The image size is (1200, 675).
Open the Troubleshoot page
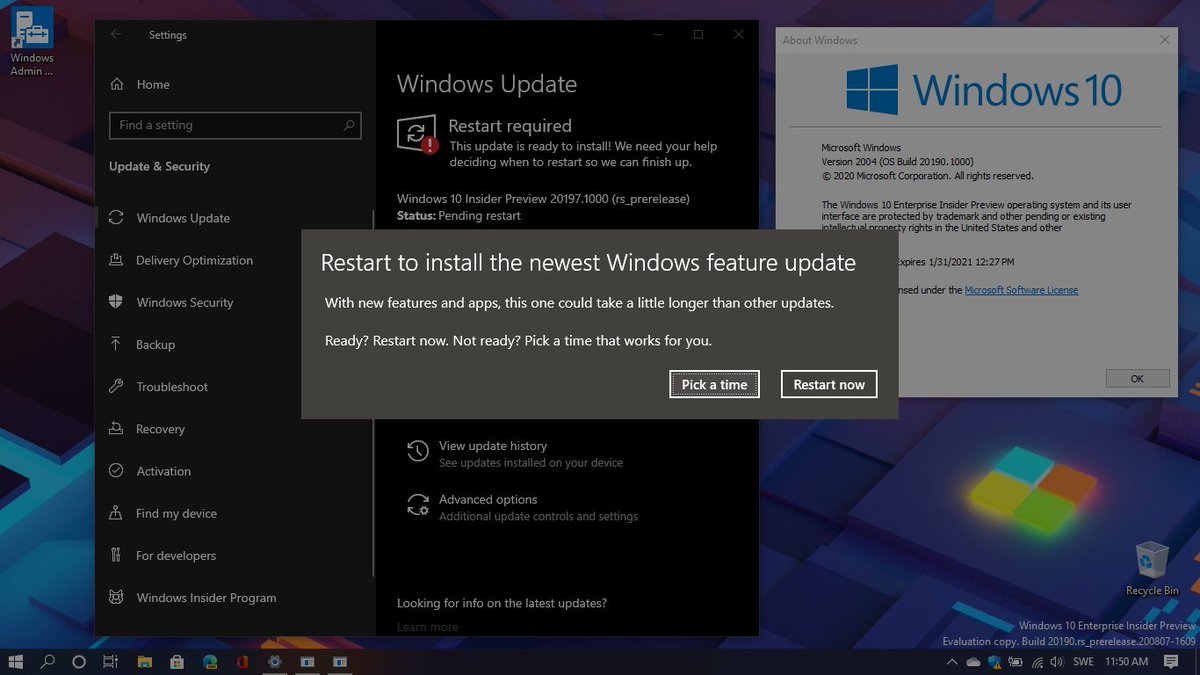point(235,386)
